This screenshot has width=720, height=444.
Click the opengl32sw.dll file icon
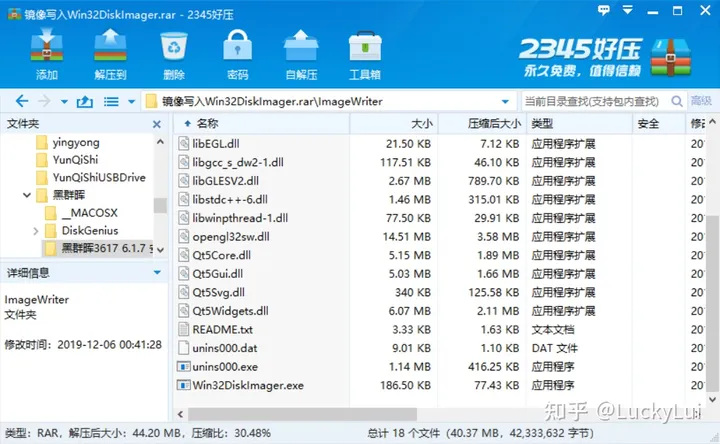[x=184, y=236]
